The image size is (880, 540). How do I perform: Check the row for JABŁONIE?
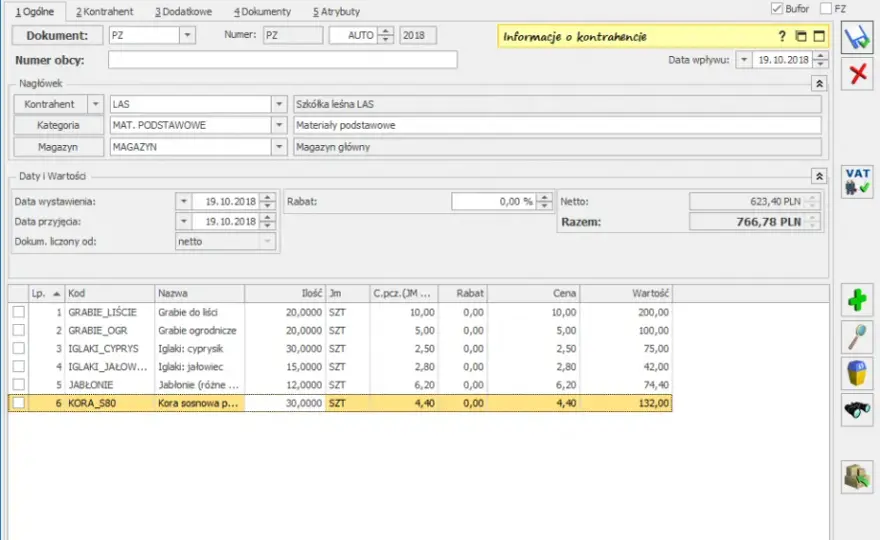point(19,385)
